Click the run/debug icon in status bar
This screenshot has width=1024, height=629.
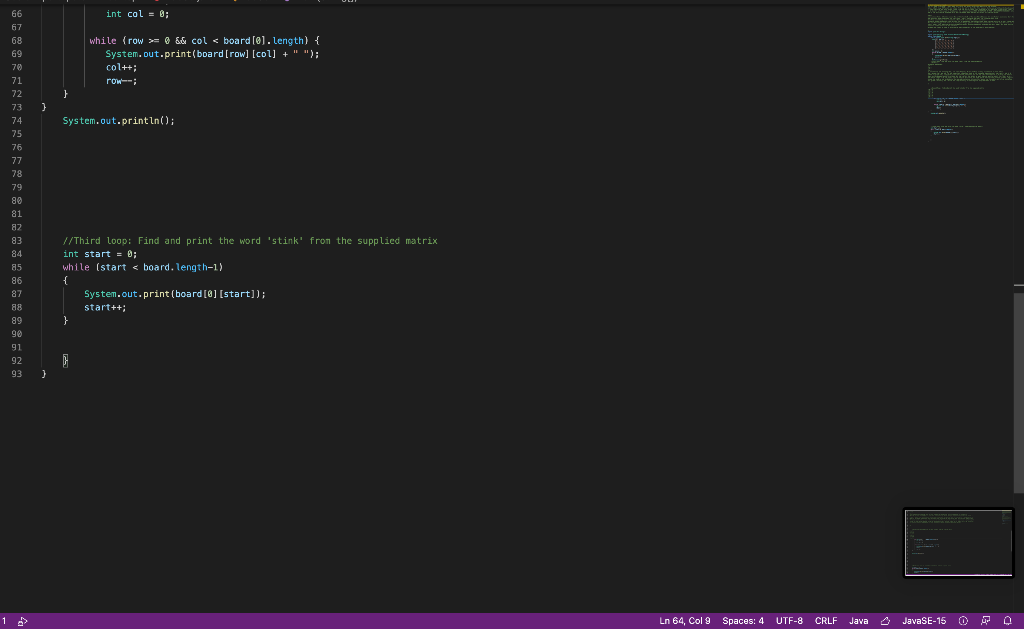pyautogui.click(x=22, y=621)
